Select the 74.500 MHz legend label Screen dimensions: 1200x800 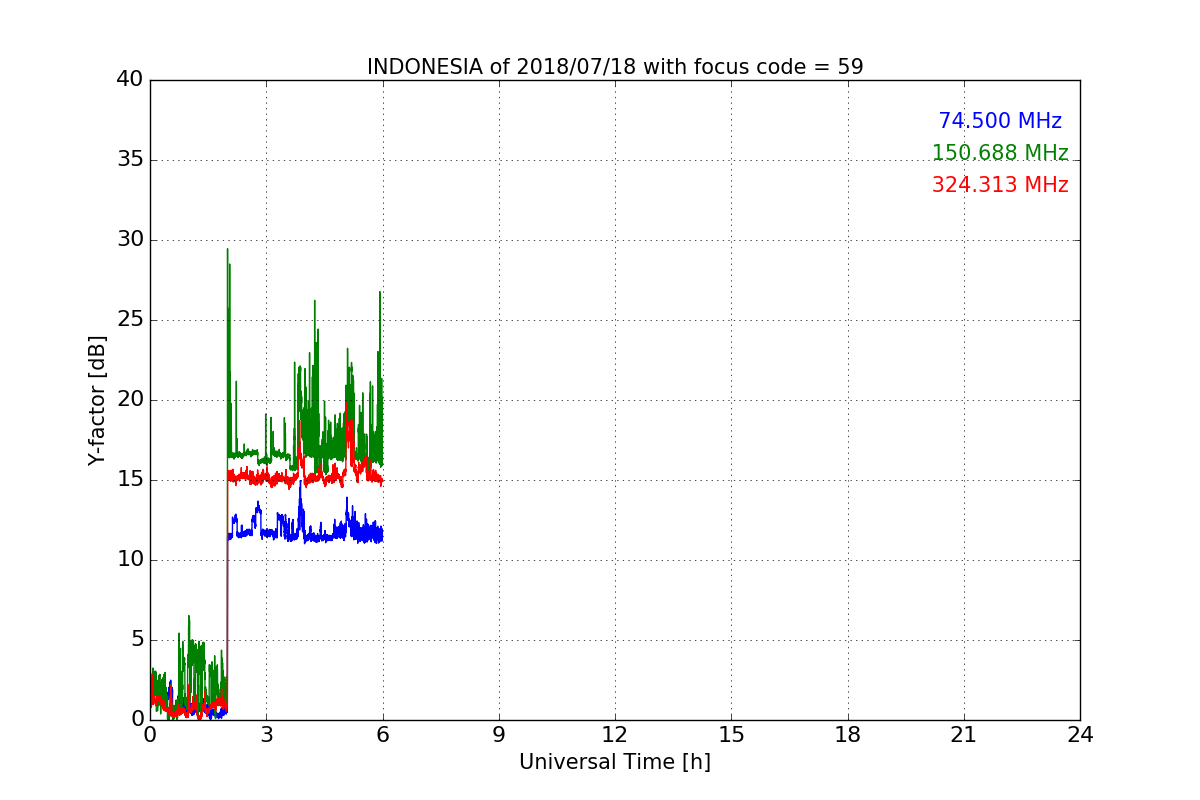click(1000, 121)
